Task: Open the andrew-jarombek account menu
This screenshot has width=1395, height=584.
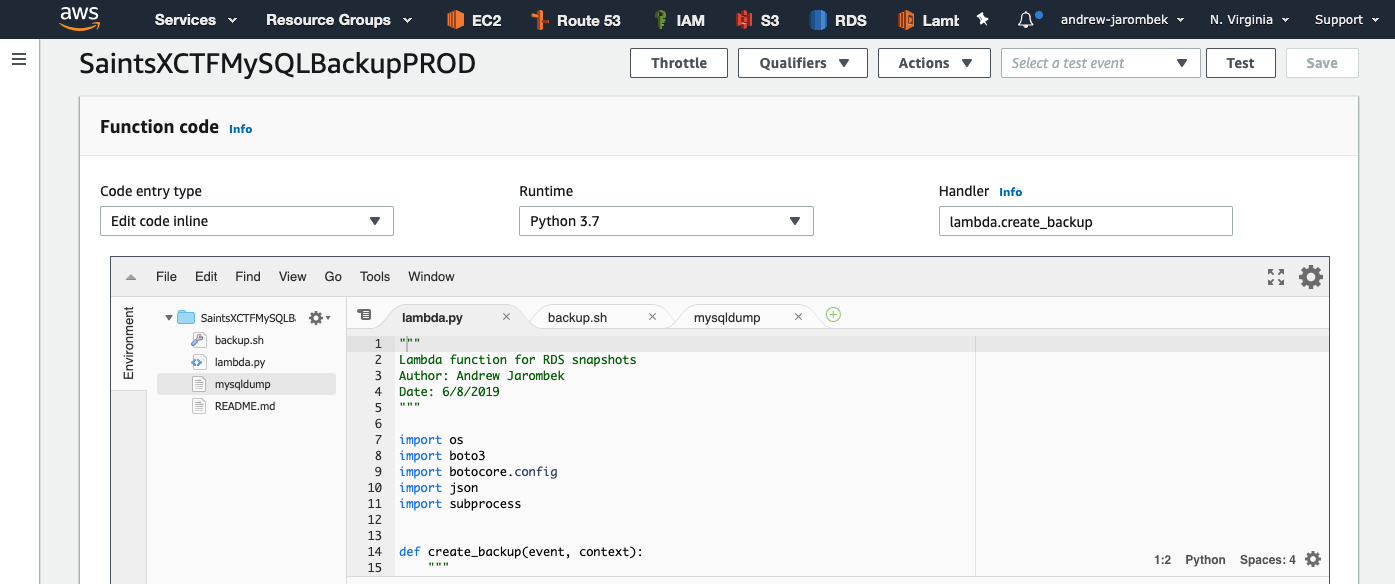Action: click(1122, 19)
